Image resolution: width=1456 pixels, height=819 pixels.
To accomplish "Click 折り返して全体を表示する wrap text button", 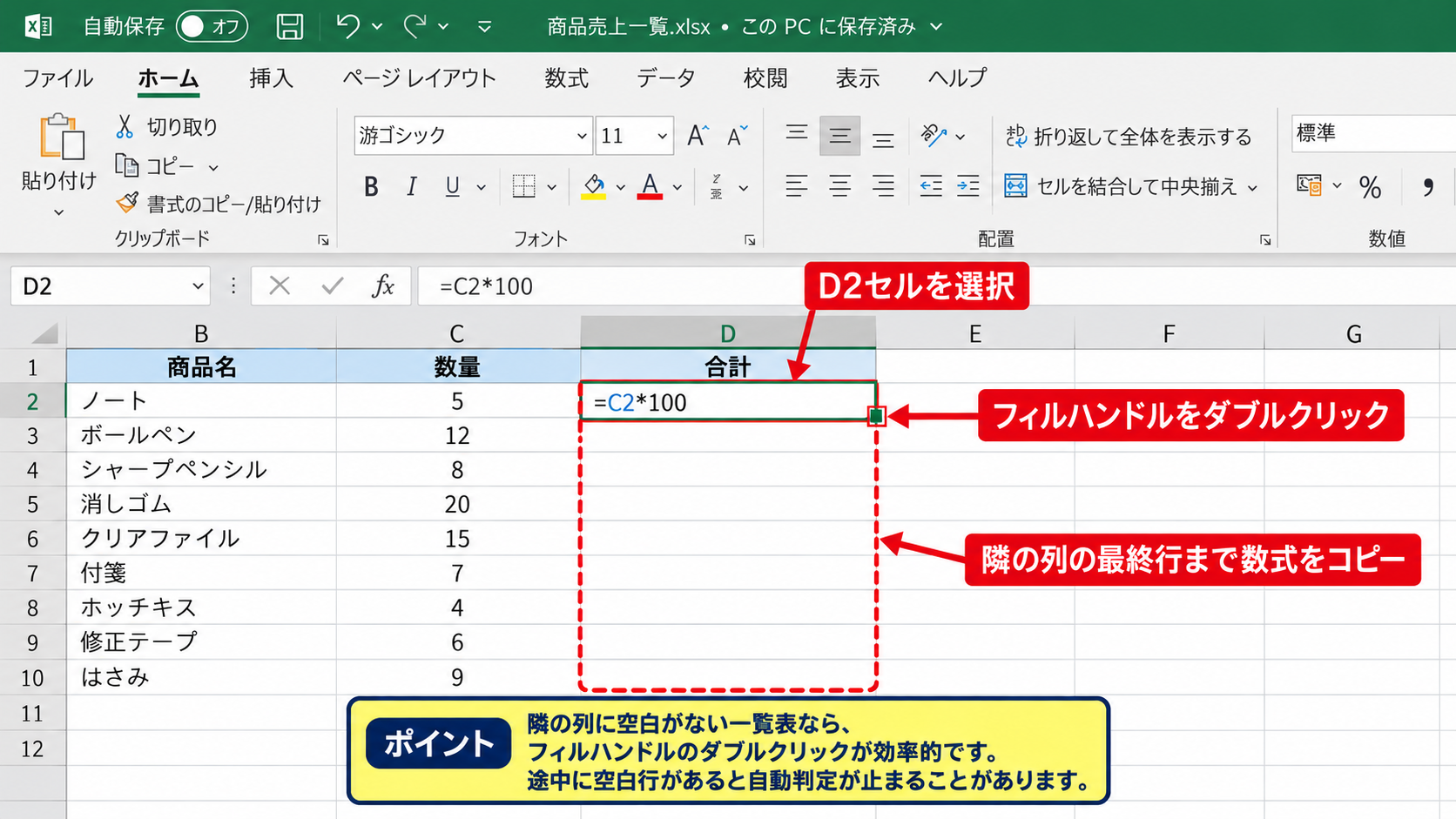I will point(1129,136).
